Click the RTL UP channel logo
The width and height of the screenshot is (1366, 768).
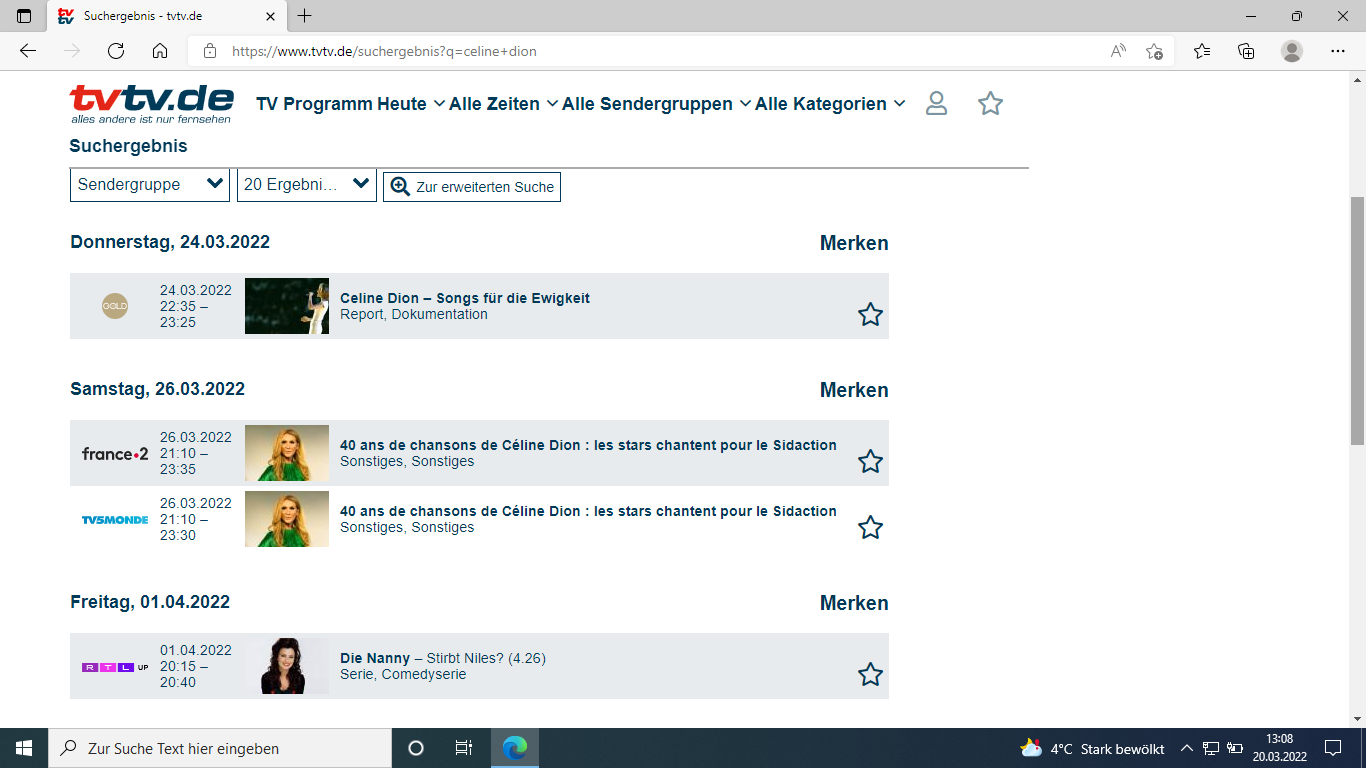115,667
